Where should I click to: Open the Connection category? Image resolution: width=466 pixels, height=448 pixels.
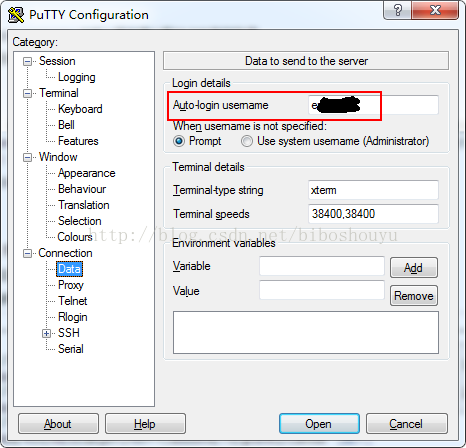tap(65, 253)
